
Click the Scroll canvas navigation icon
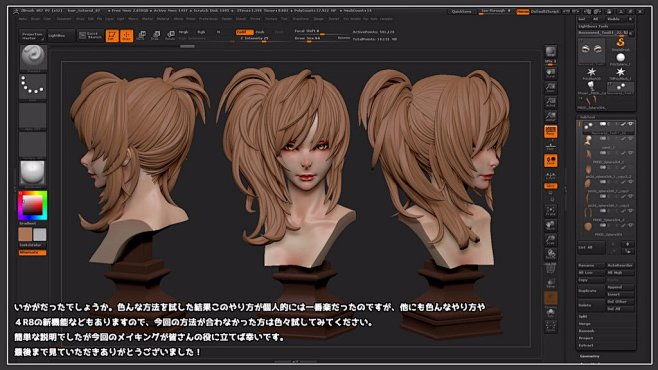coord(551,74)
